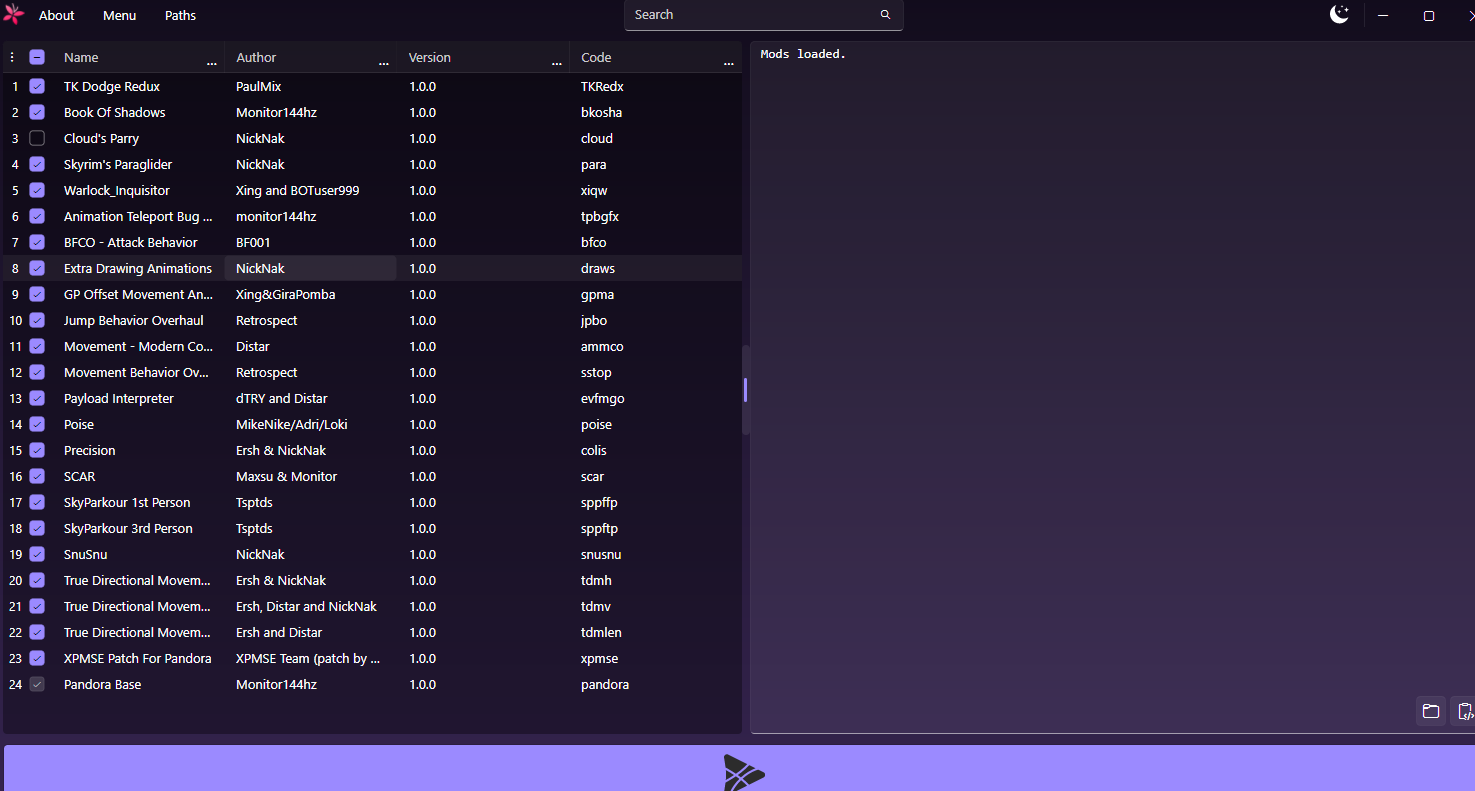Minimize the Pandora window

[x=1383, y=15]
